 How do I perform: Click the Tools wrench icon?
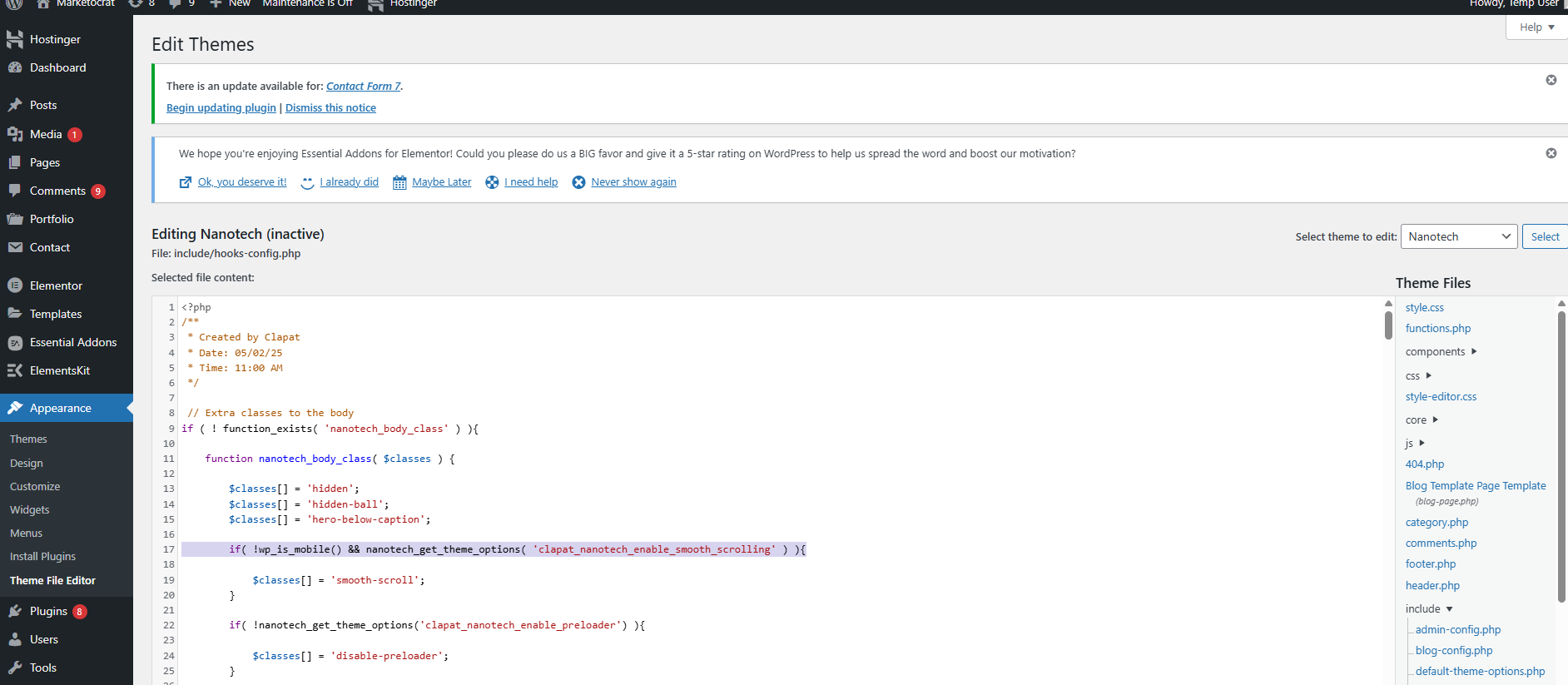(15, 668)
